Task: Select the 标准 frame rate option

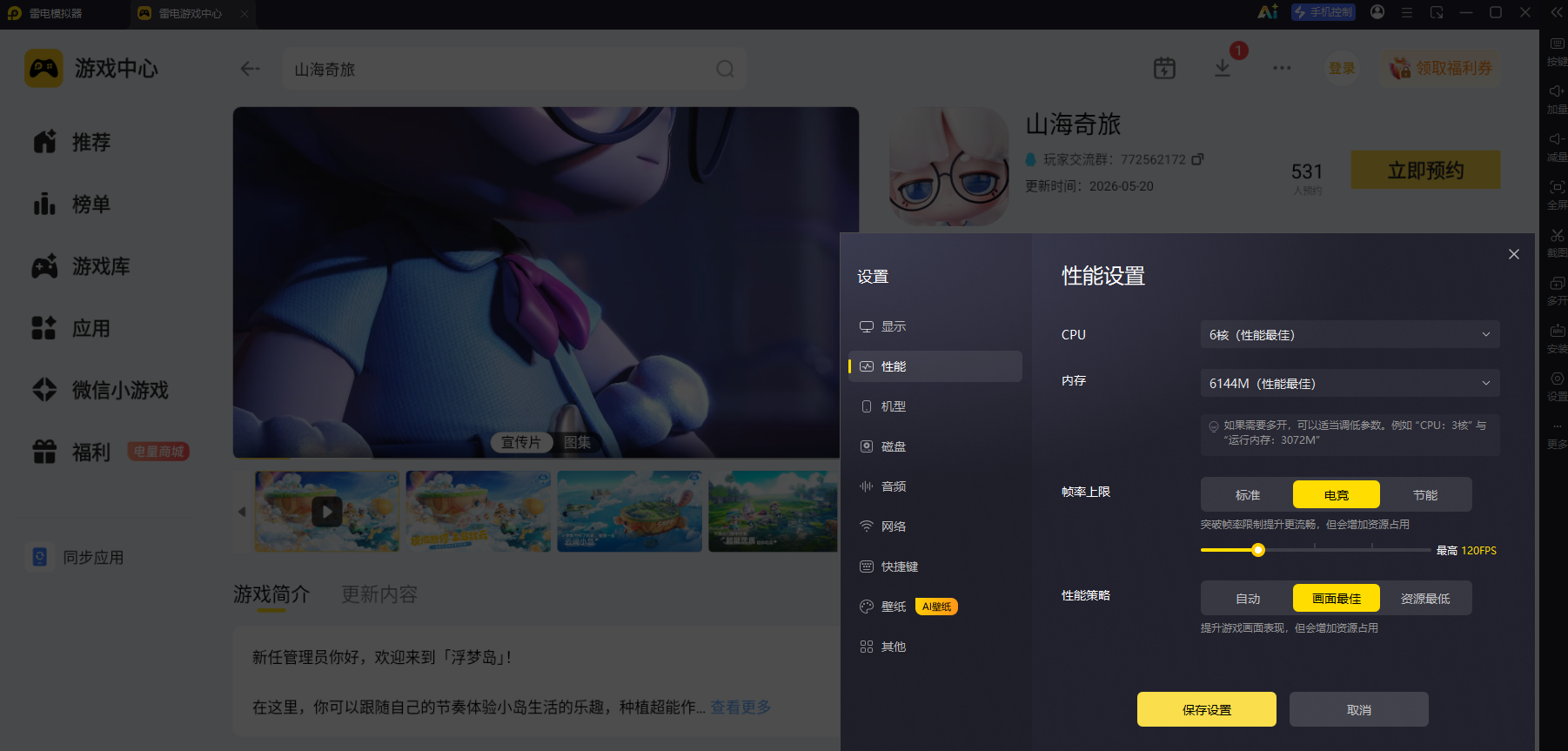Action: coord(1248,494)
